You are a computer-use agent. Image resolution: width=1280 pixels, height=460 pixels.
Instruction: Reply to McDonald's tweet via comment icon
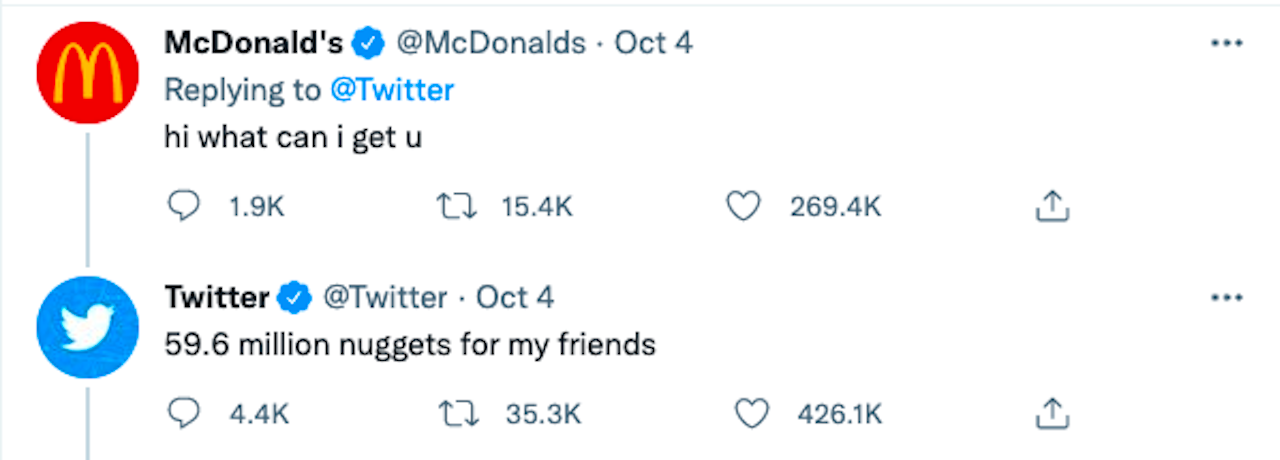(x=182, y=206)
